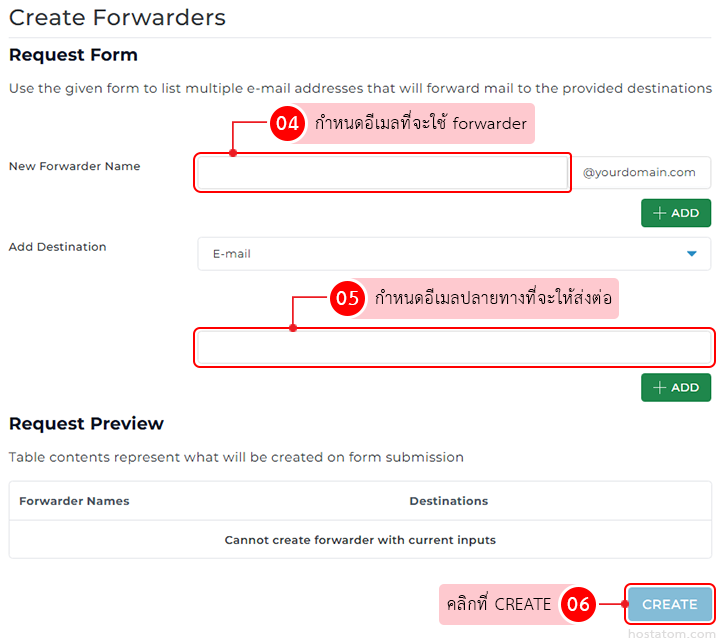Click the plus icon on the destination ADD button
Image resolution: width=720 pixels, height=642 pixels.
pos(659,387)
